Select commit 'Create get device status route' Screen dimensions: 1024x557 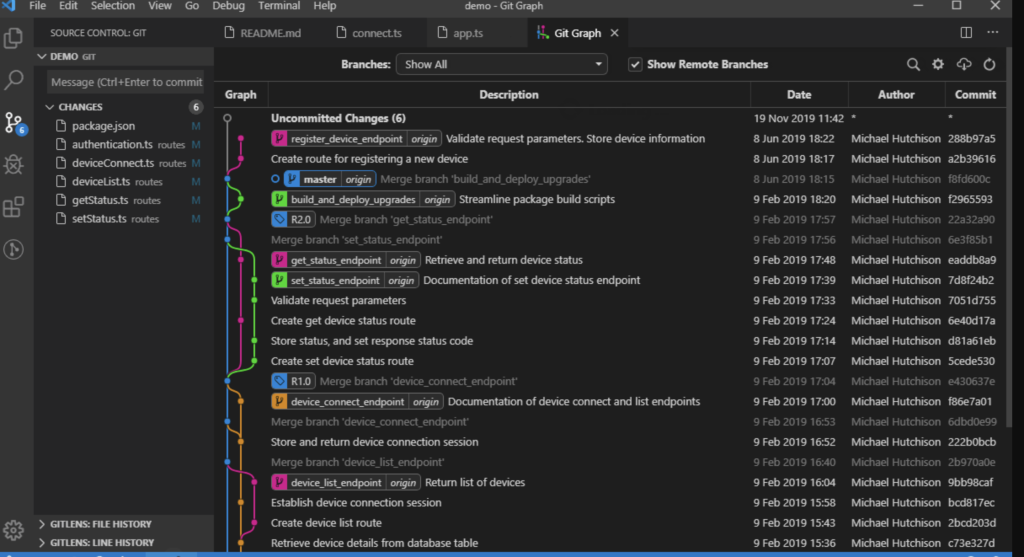(x=611, y=321)
